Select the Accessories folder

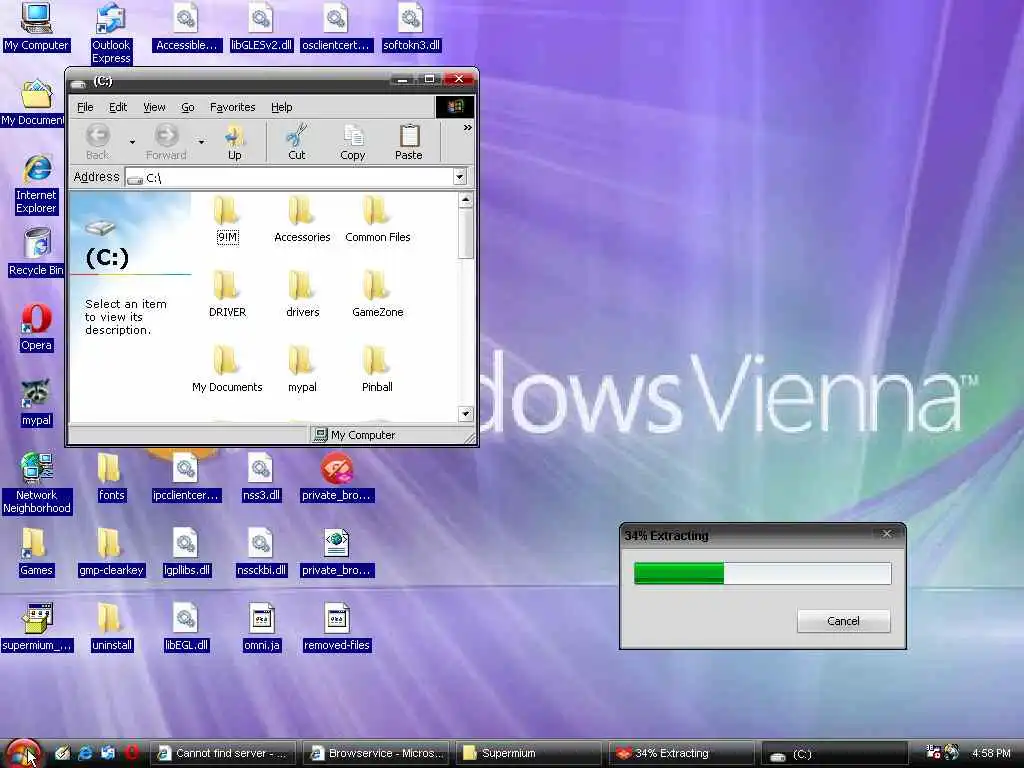coord(302,219)
